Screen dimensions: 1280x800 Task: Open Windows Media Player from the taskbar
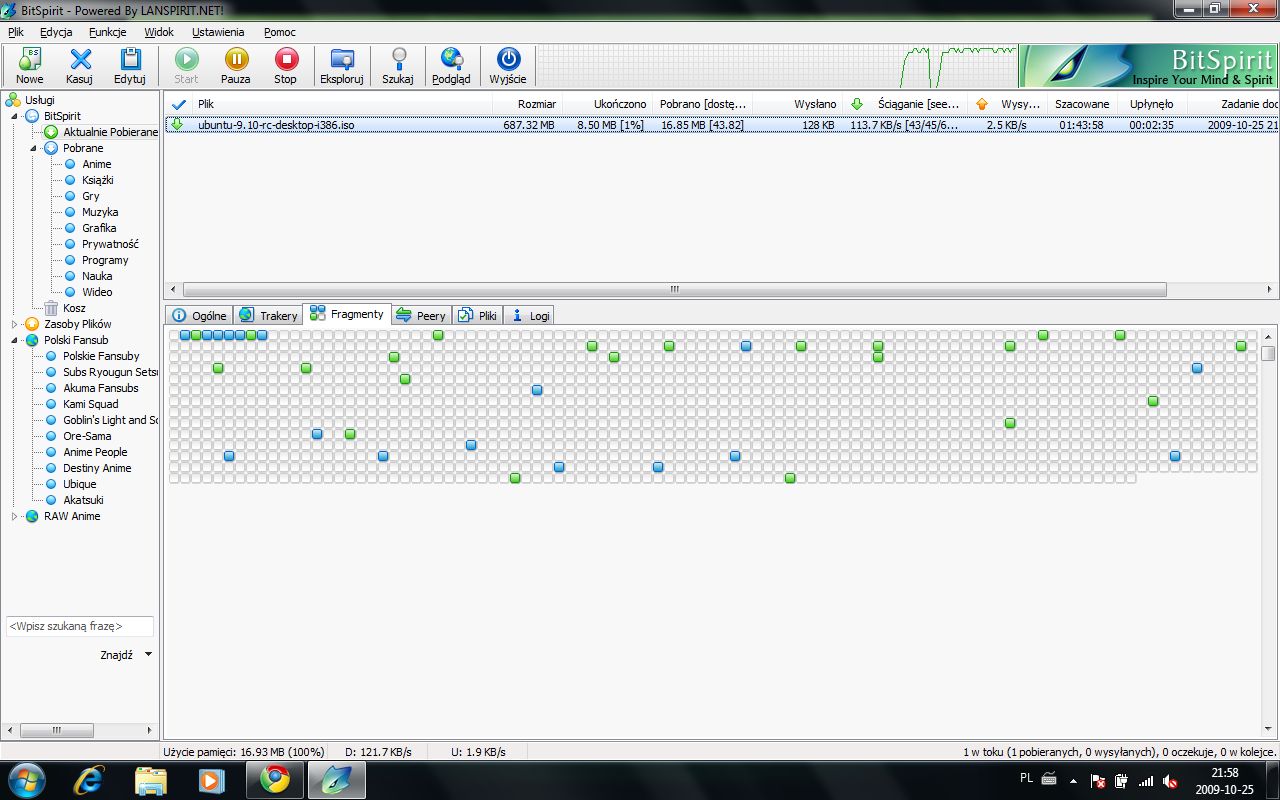(x=212, y=779)
